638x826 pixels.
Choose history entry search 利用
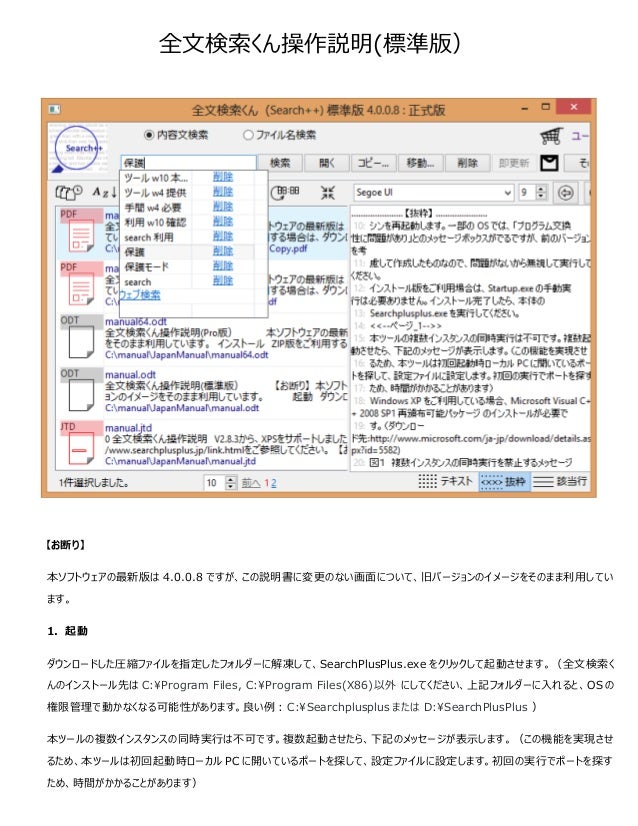click(149, 237)
